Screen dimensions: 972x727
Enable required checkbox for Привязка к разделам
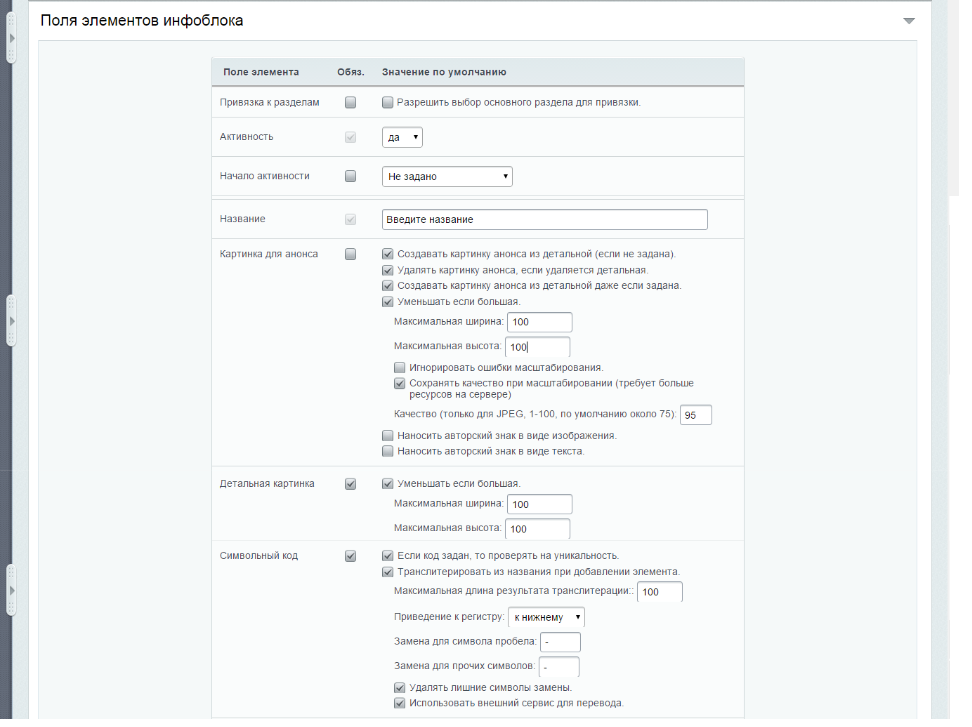tap(350, 102)
